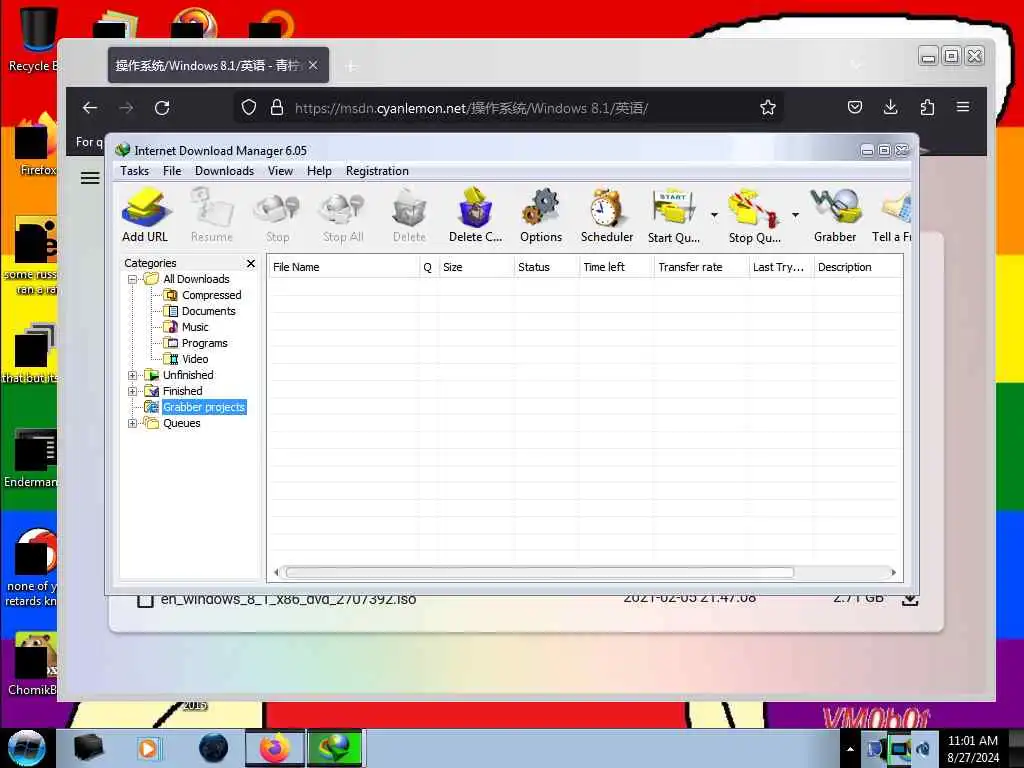Viewport: 1024px width, 768px height.
Task: Click the Stop Queue icon
Action: tap(754, 216)
